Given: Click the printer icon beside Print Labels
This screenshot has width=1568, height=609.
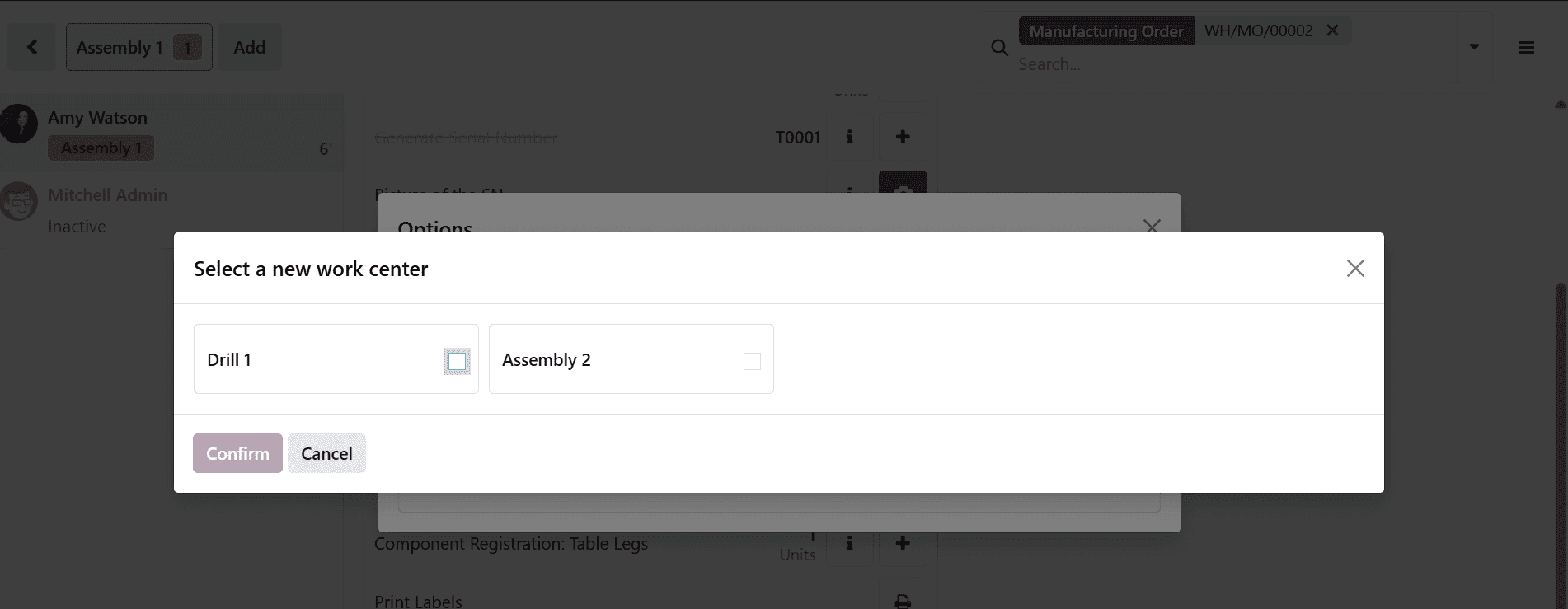Looking at the screenshot, I should 903,600.
